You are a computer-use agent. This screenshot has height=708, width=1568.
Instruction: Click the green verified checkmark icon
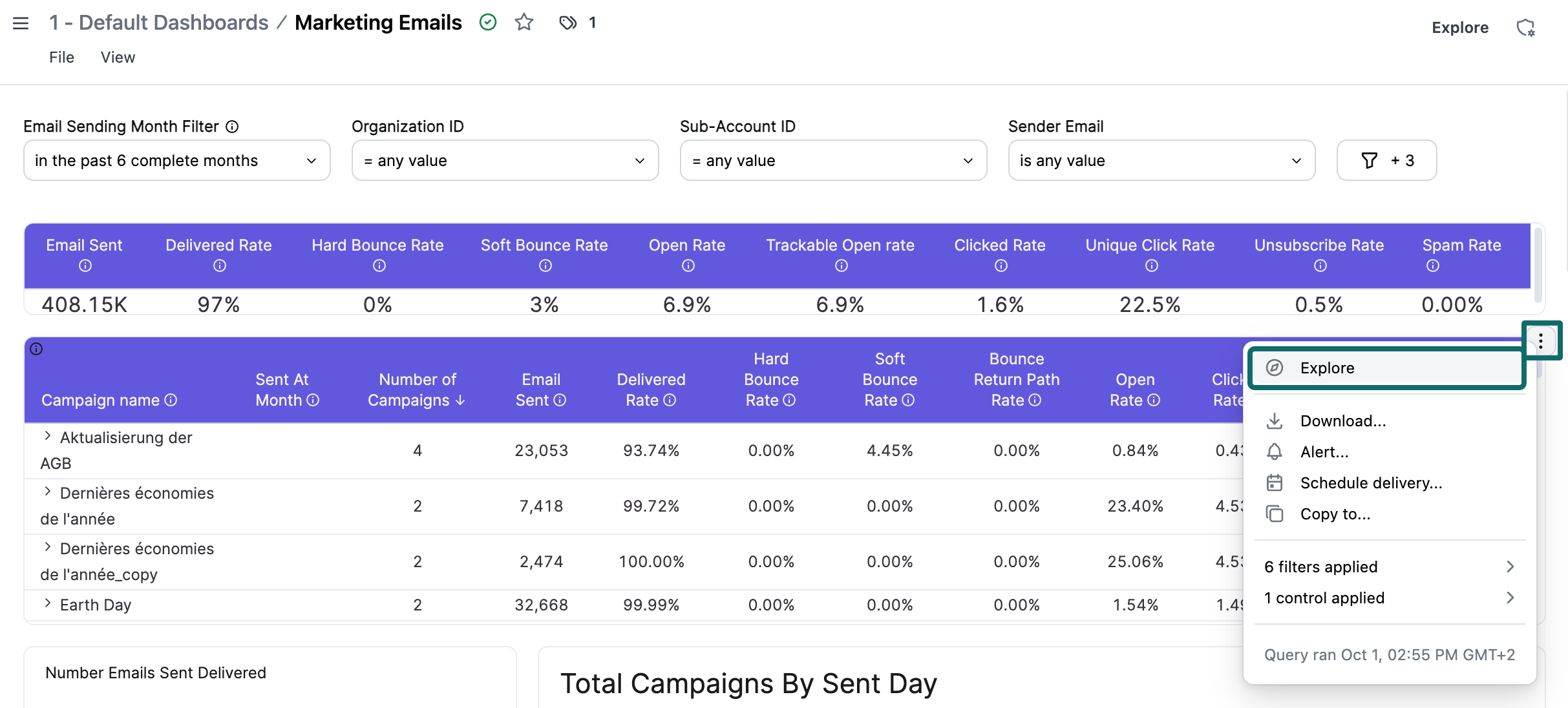pyautogui.click(x=488, y=23)
